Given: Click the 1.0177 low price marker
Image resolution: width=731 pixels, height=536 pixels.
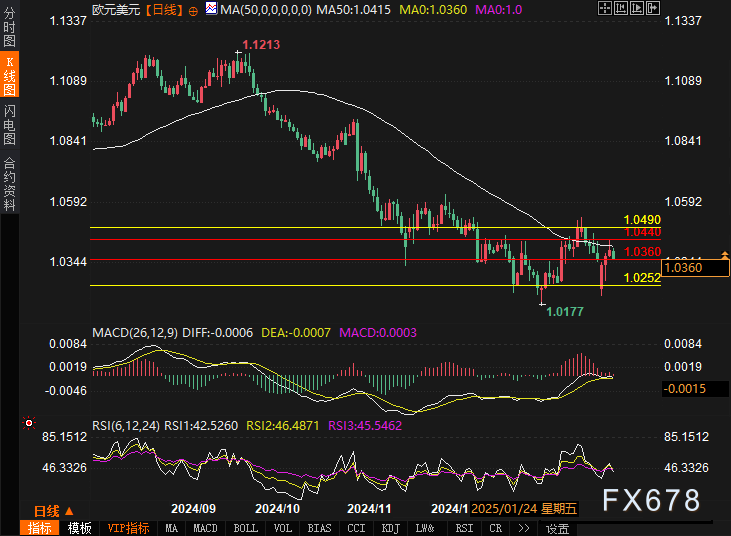Looking at the screenshot, I should (x=565, y=311).
